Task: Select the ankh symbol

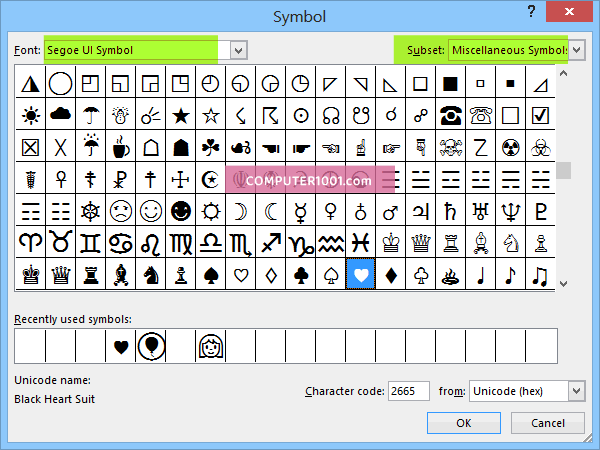Action: click(60, 179)
